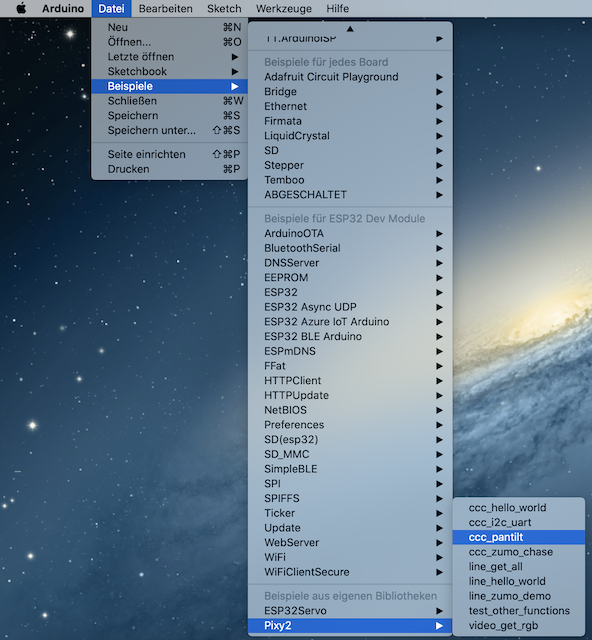Expand the Stepper examples submenu

[x=350, y=165]
